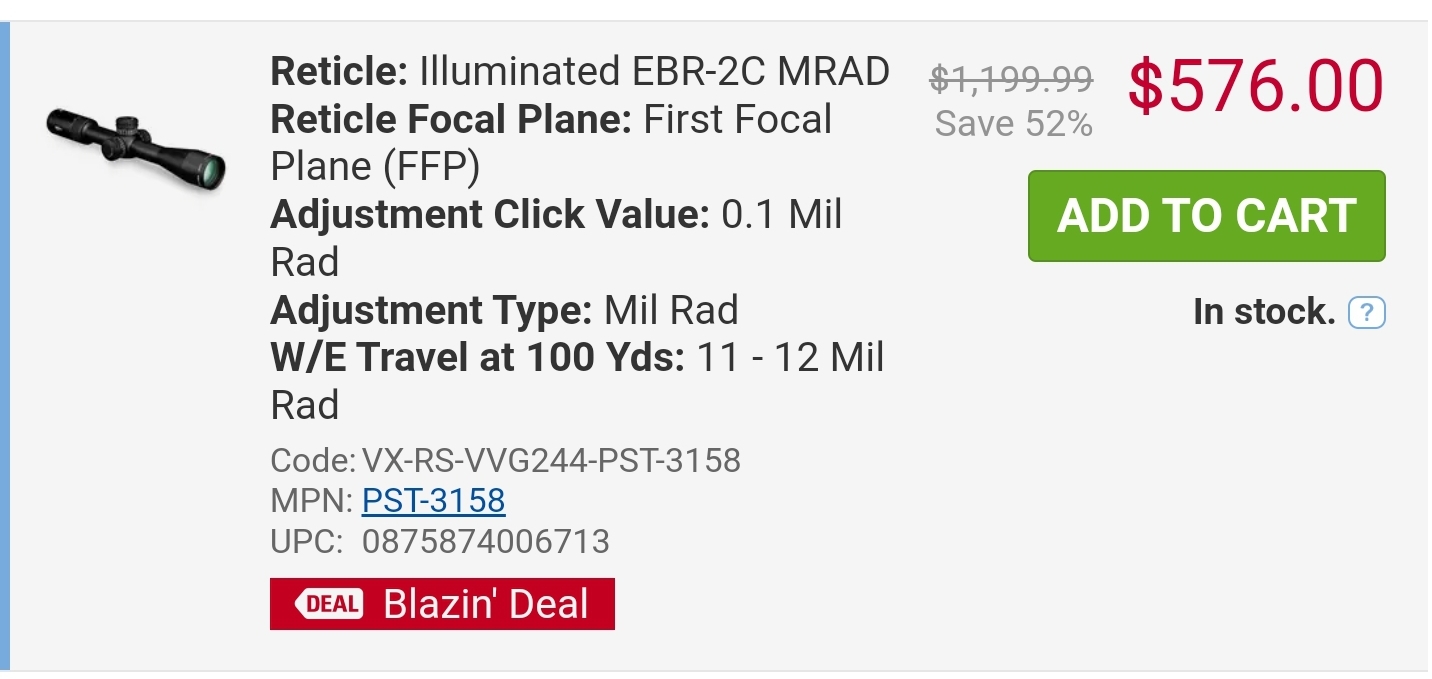Click the Blazin' Deal text in badge
1432x679 pixels.
(x=486, y=604)
